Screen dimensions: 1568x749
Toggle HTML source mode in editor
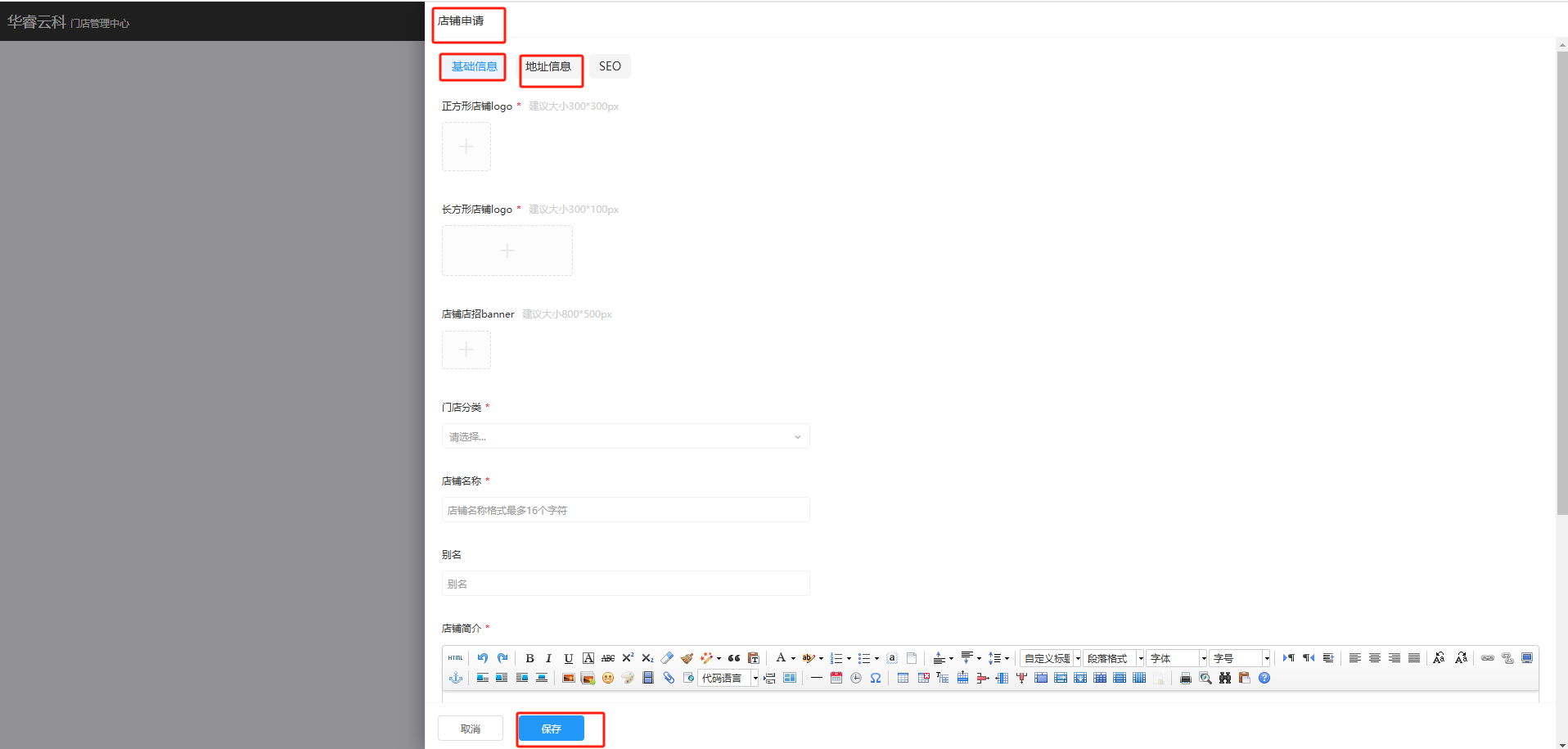(x=456, y=658)
